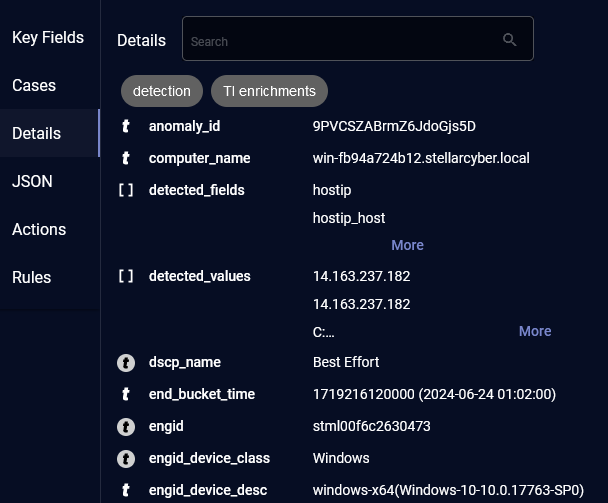
Task: Go to the Actions tab
Action: [x=39, y=230]
